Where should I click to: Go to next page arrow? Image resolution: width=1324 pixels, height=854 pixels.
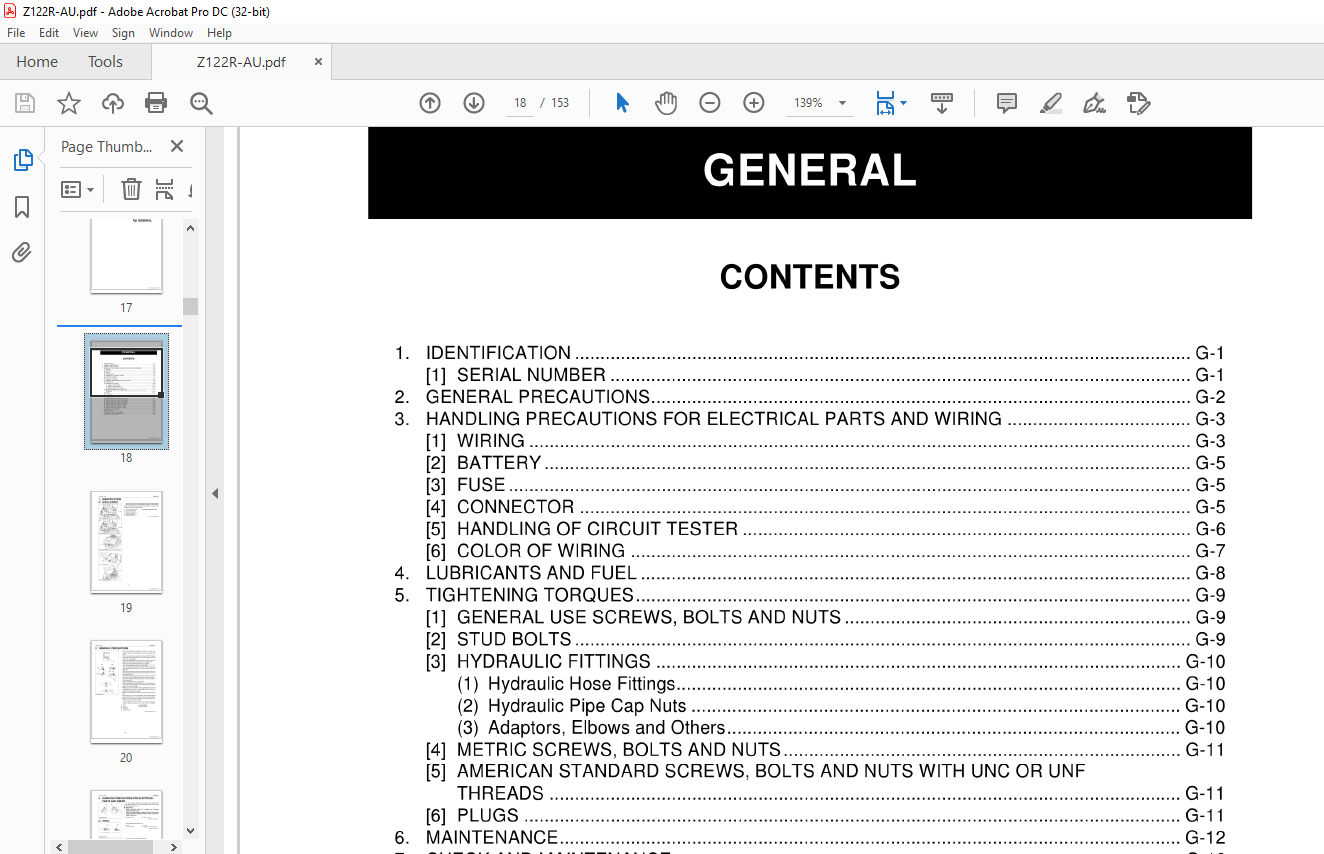click(474, 103)
